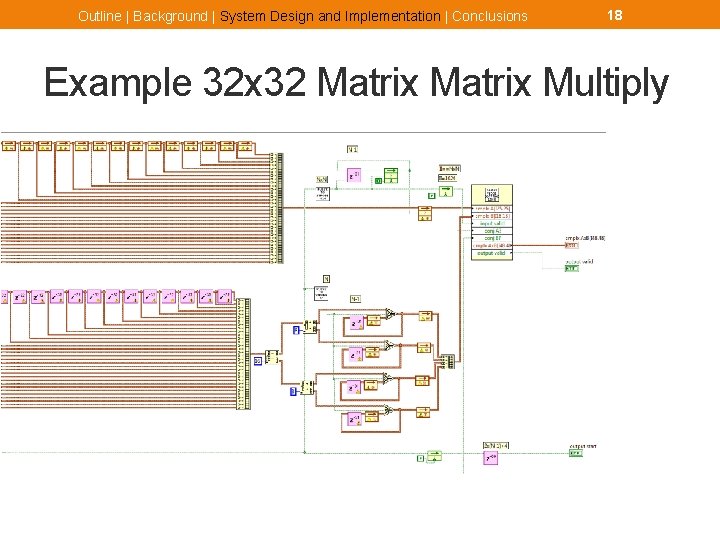The height and width of the screenshot is (540, 720).
Task: Jump to the Background section
Action: coord(170,16)
